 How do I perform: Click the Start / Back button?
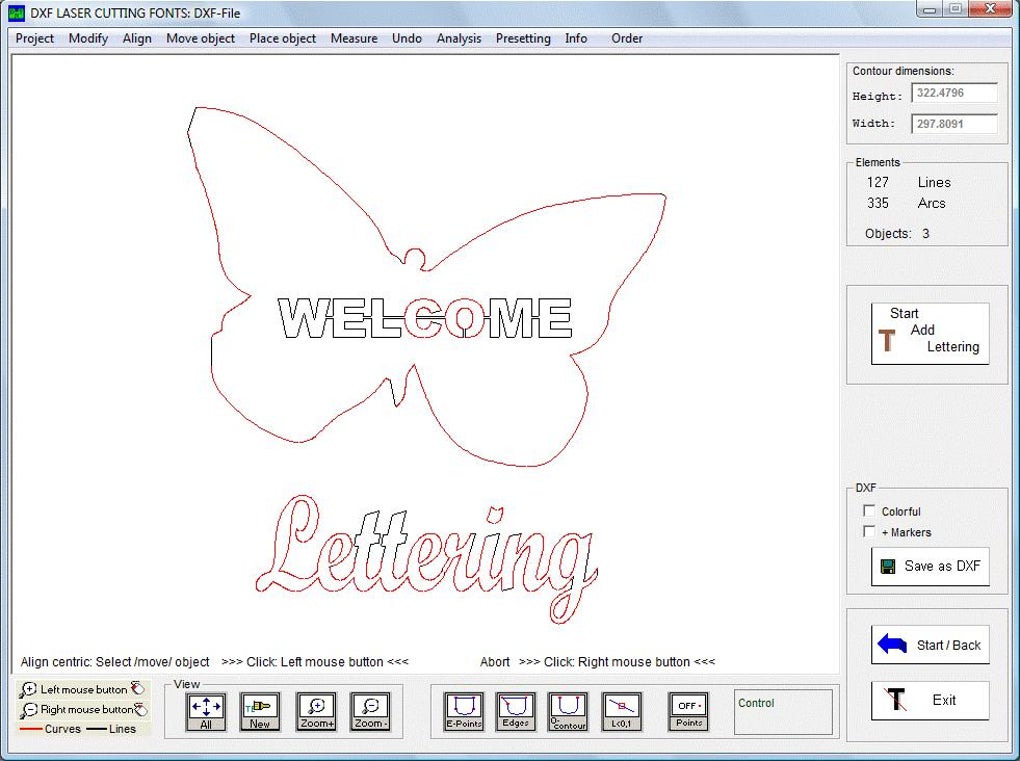click(x=930, y=645)
